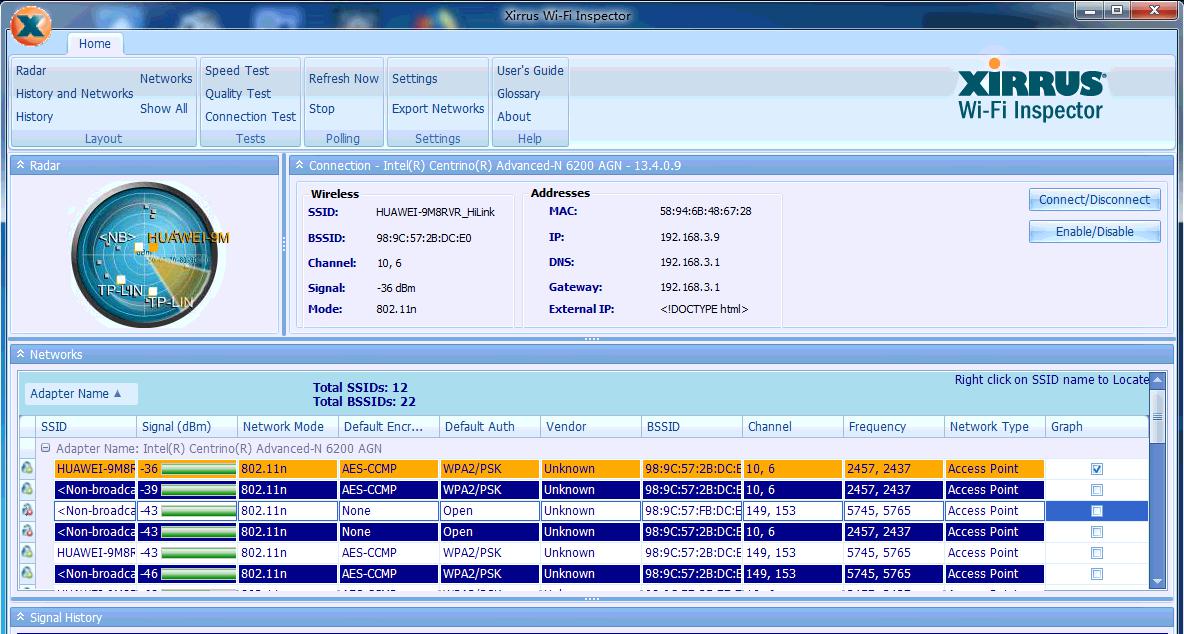Select History and Networks layout
Viewport: 1184px width, 634px height.
coord(75,94)
